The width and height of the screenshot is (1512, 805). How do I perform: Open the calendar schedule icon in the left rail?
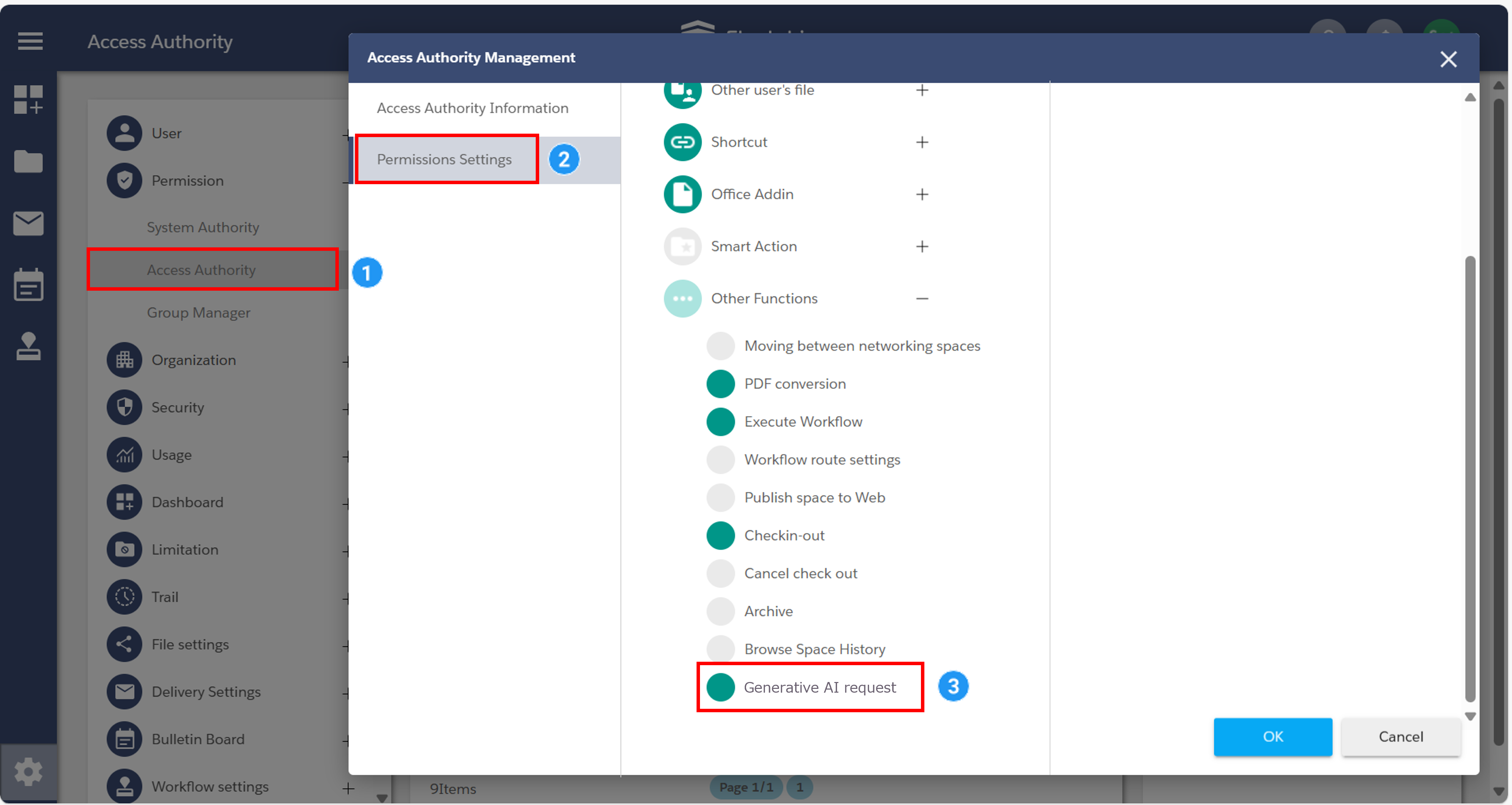[x=28, y=284]
